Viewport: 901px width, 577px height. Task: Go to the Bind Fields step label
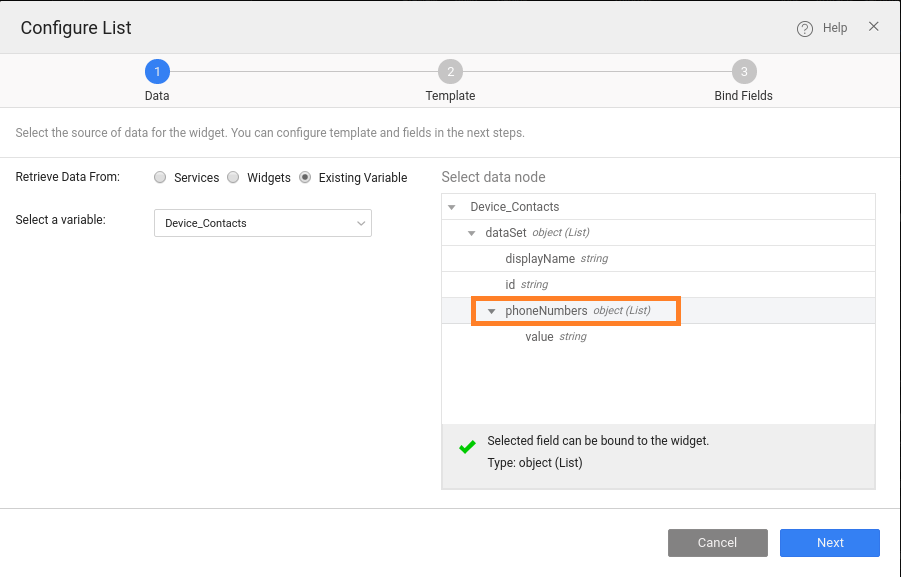pos(743,96)
